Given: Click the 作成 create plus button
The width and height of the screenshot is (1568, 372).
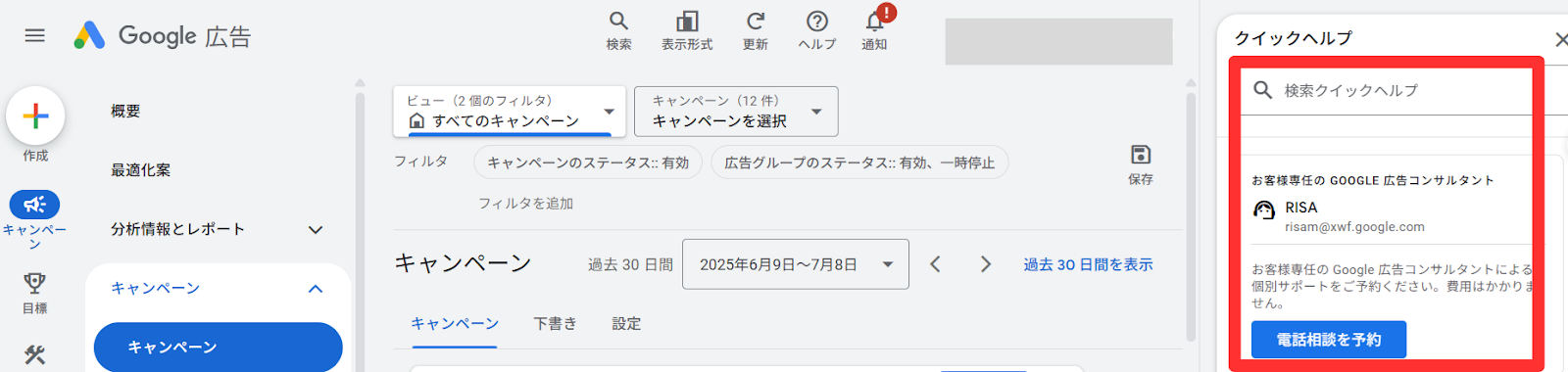Looking at the screenshot, I should [35, 116].
